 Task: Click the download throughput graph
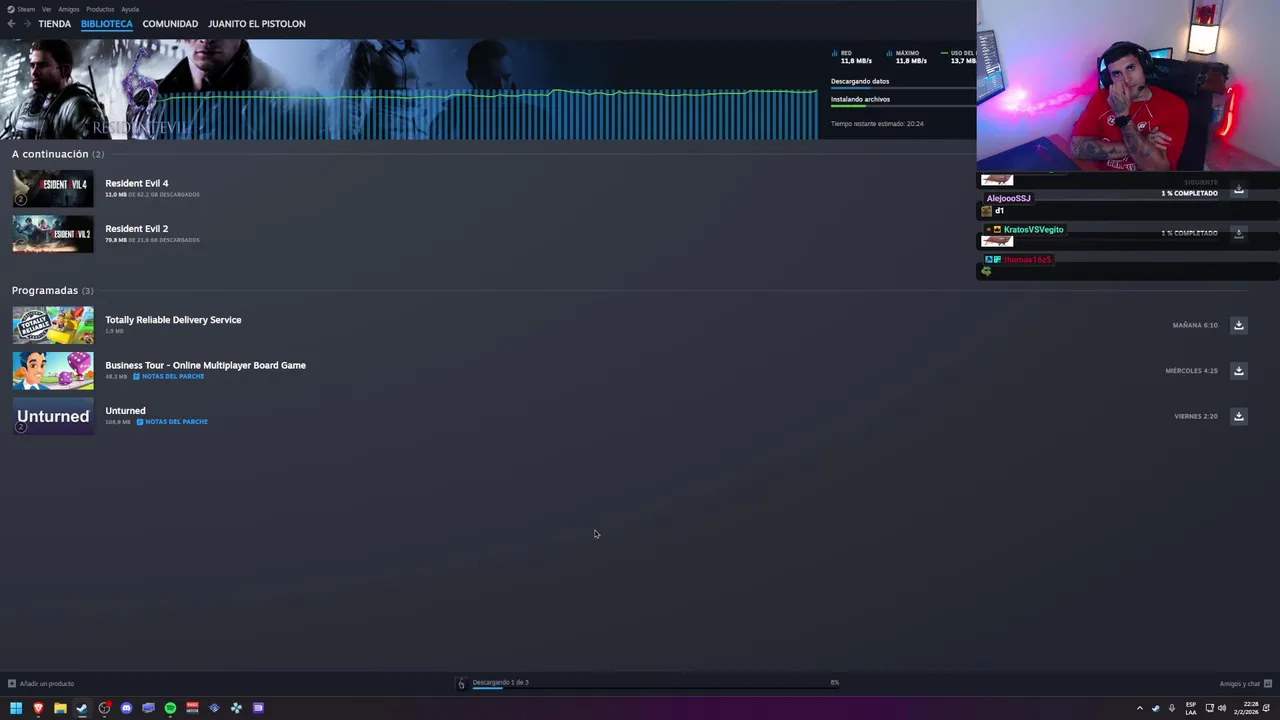pos(485,114)
